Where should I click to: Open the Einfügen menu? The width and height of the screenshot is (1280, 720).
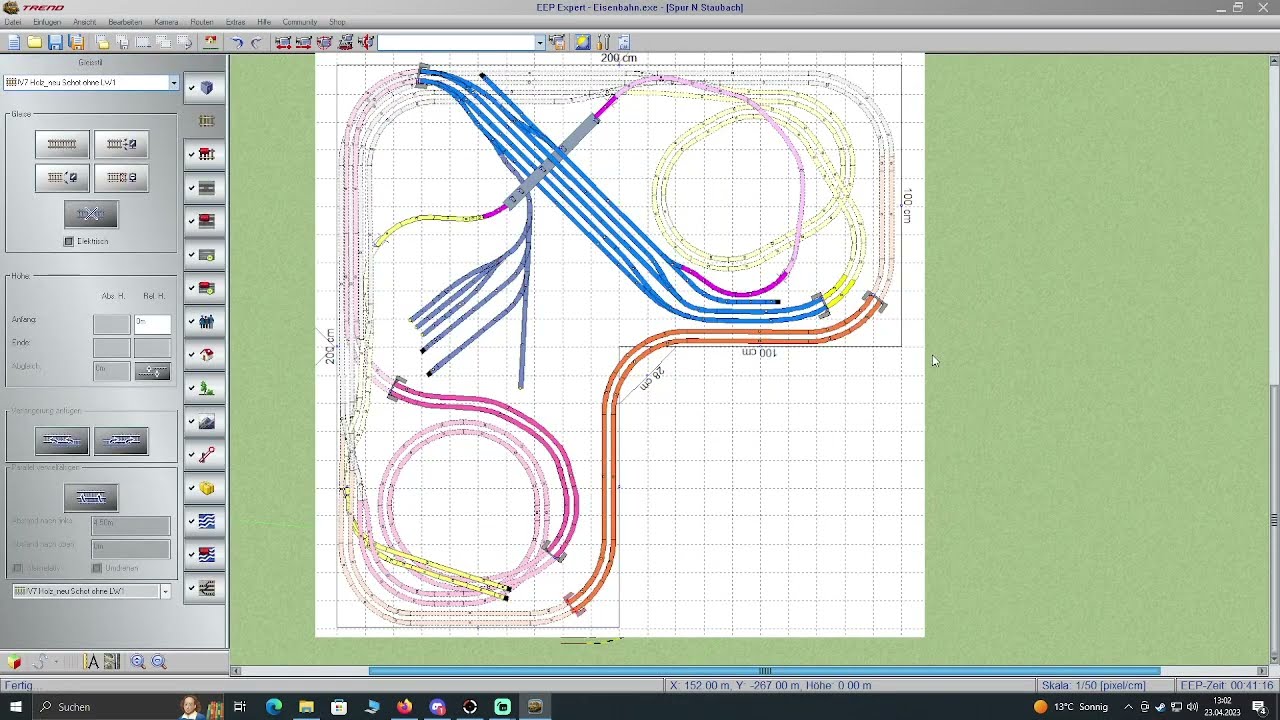coord(46,22)
